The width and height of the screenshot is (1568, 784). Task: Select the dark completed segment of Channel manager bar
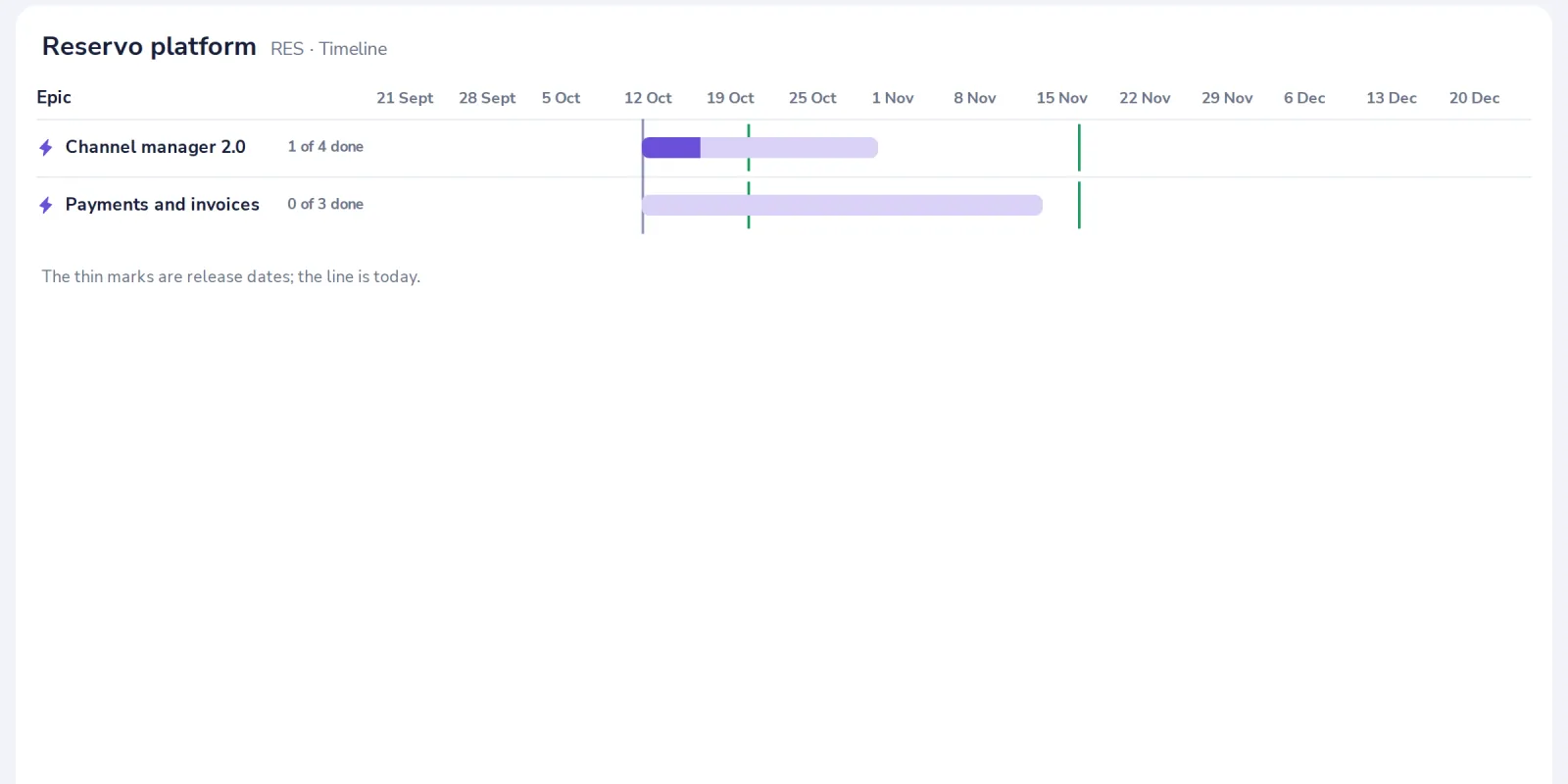[671, 148]
